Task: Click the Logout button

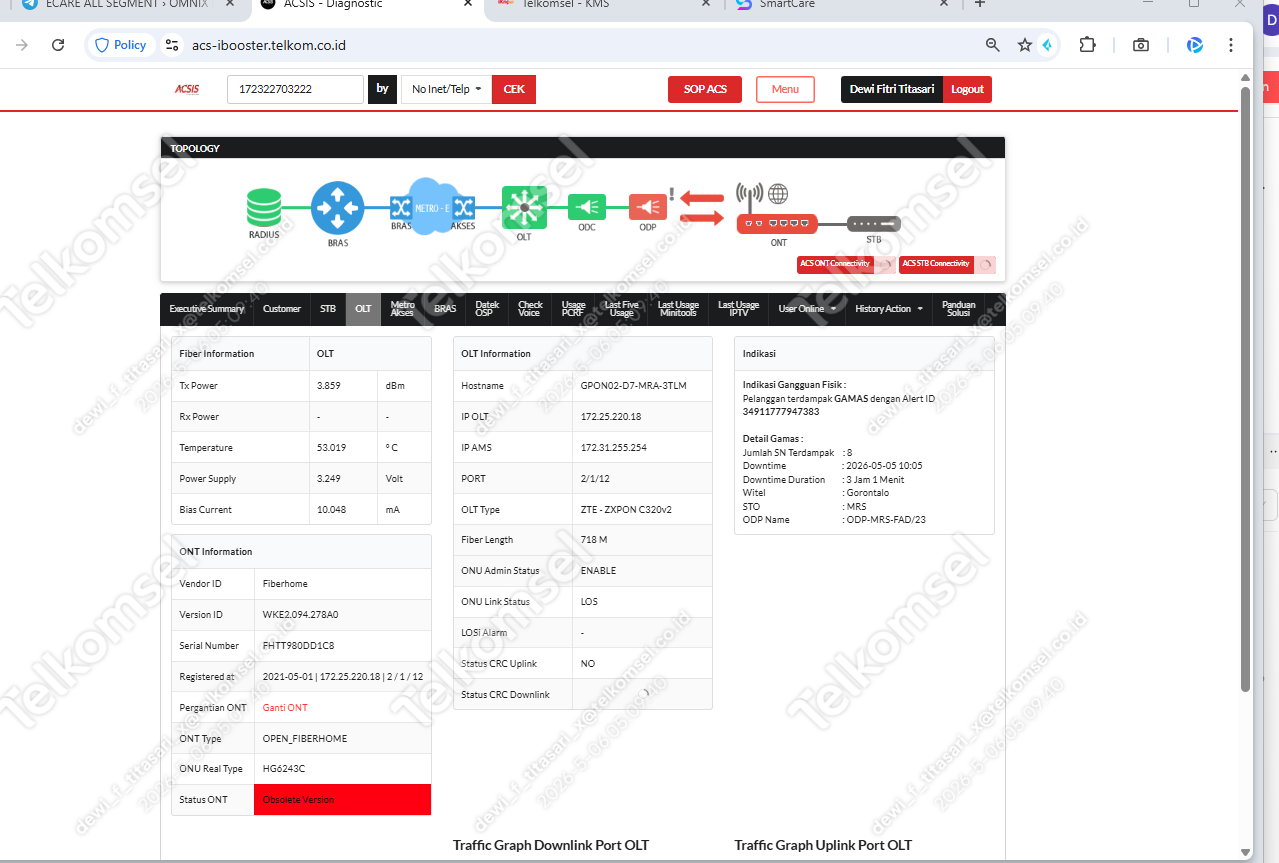Action: pos(967,89)
